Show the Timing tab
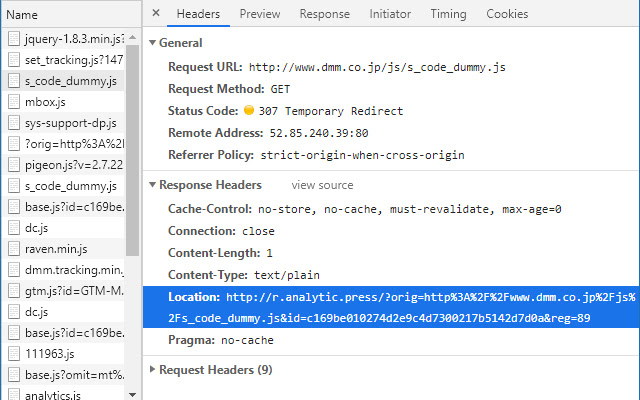Screen dimensions: 640x400 tap(448, 14)
